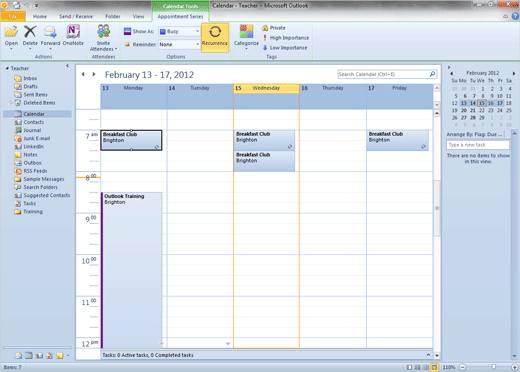The height and width of the screenshot is (372, 520).
Task: Collapse the navigation pane
Action: (67, 66)
